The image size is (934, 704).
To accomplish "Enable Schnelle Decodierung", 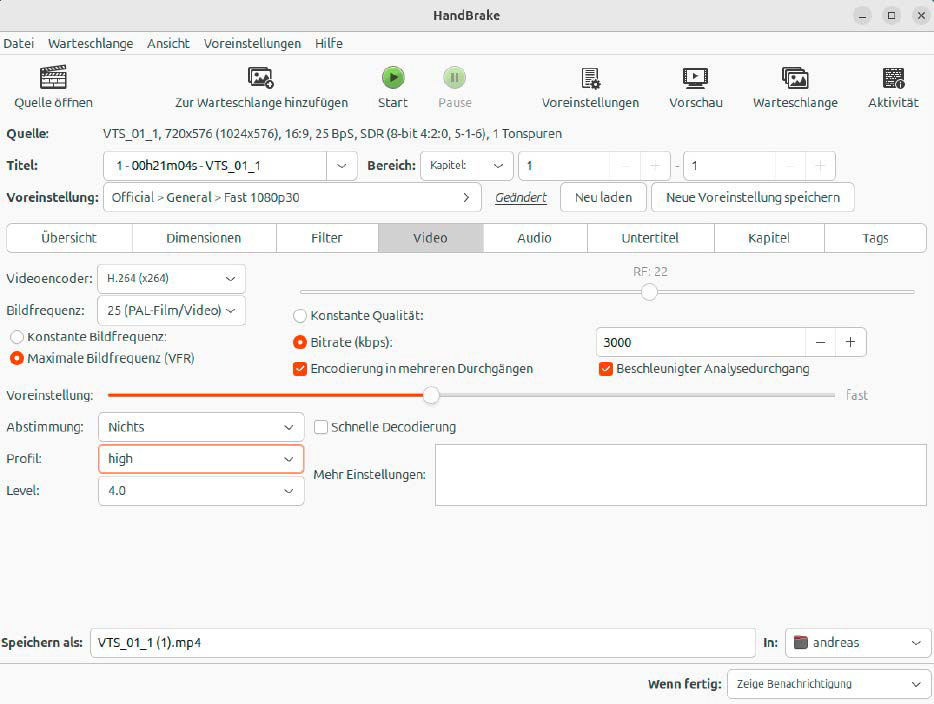I will (x=321, y=427).
